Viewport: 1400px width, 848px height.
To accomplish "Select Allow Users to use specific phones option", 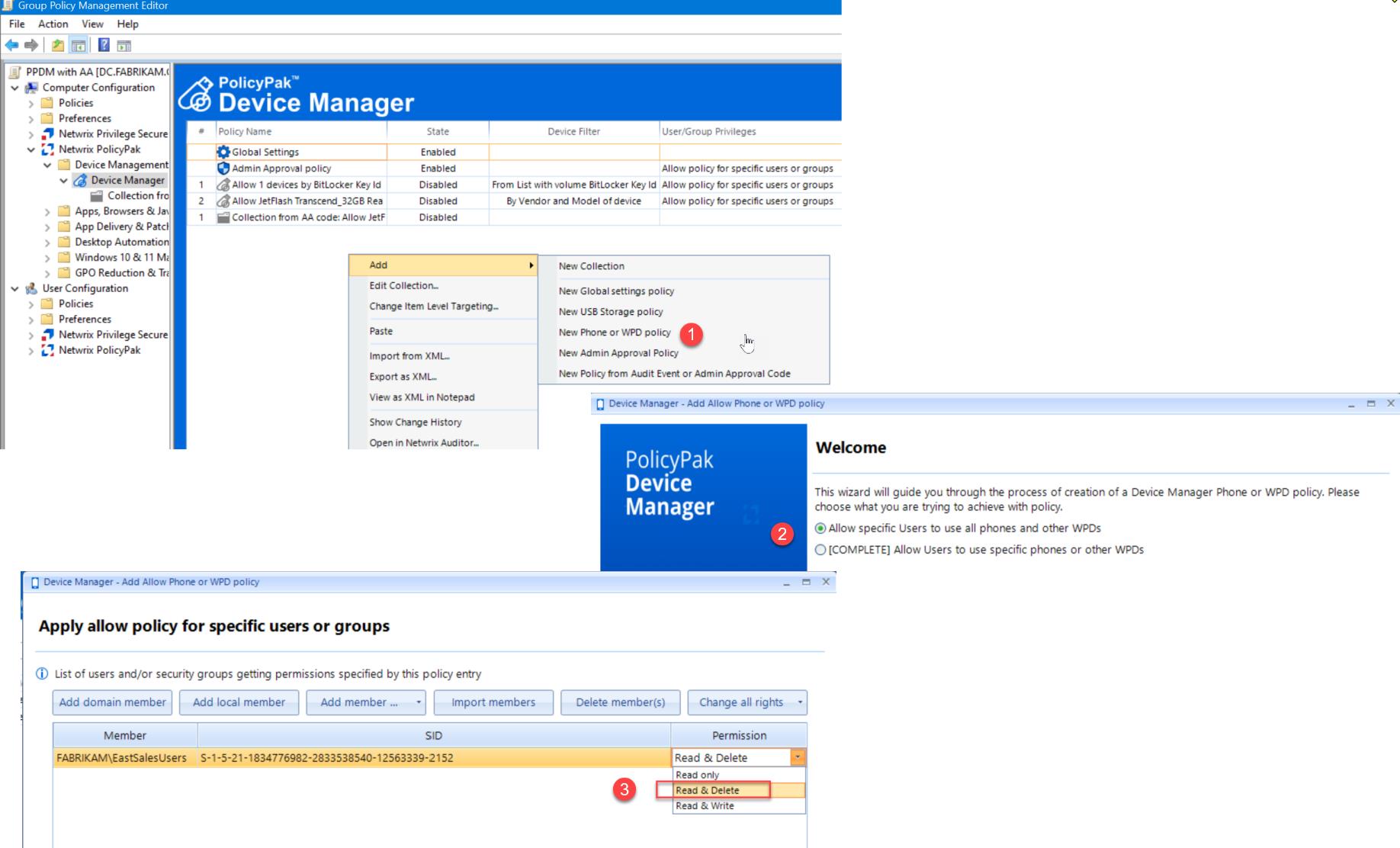I will [x=820, y=550].
